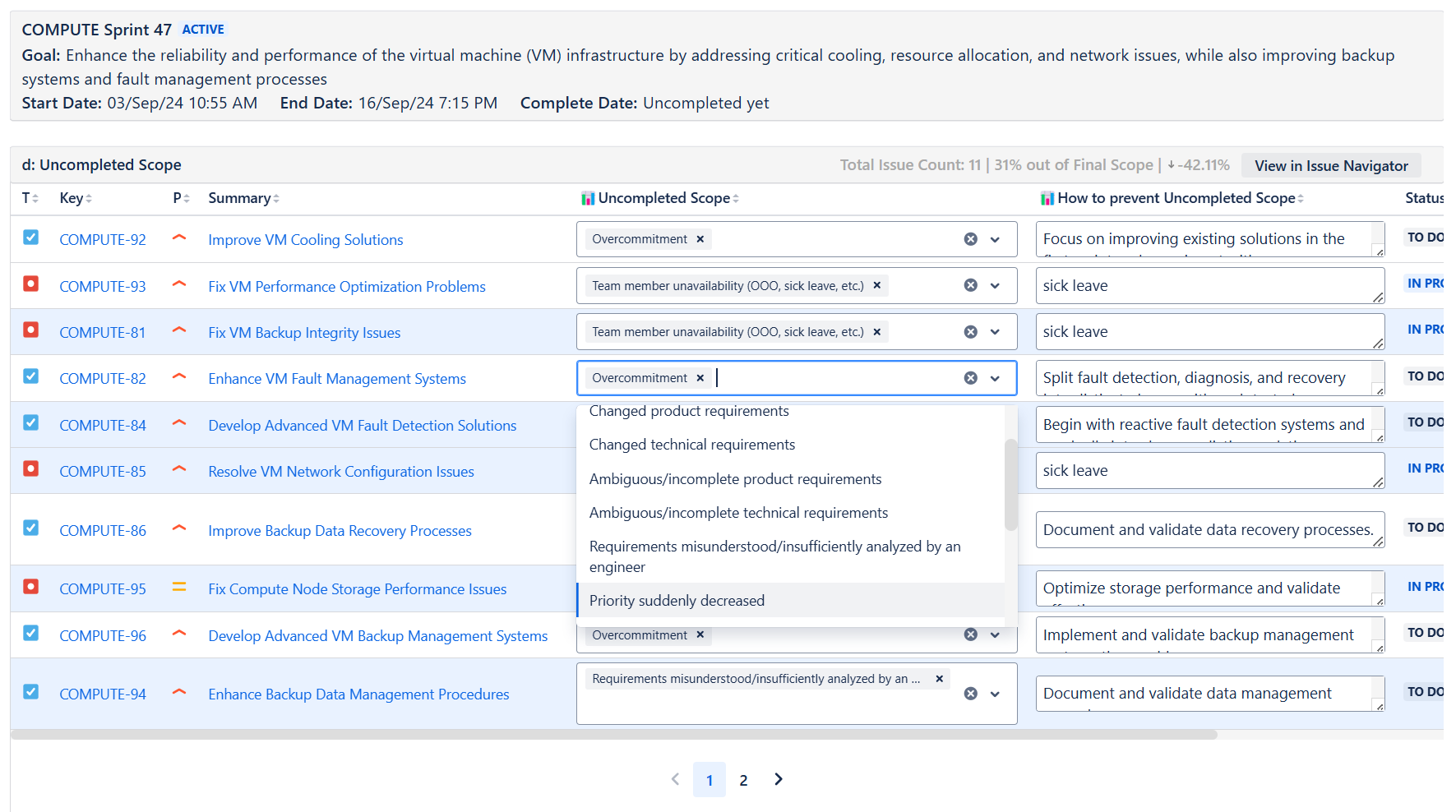Click the sort arrows on the Summary column
Screen dimensions: 1456x812
pos(277,197)
